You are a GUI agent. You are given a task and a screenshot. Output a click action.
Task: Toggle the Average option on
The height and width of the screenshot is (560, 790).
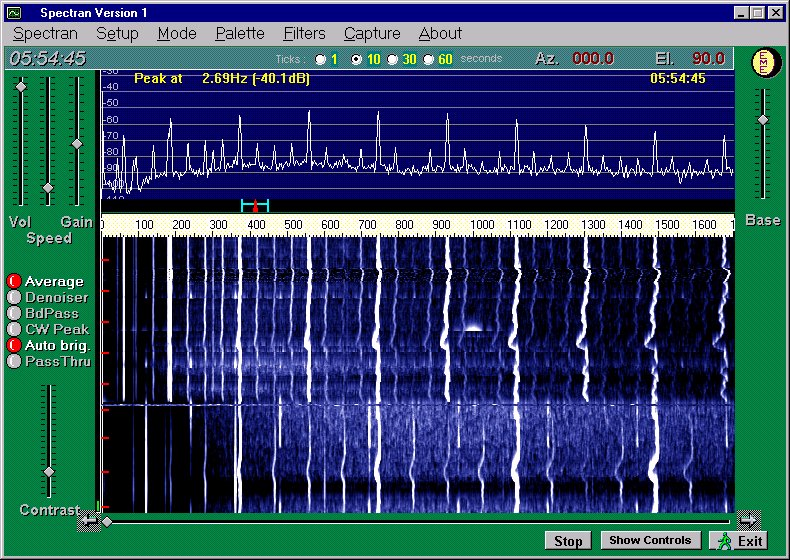point(14,282)
